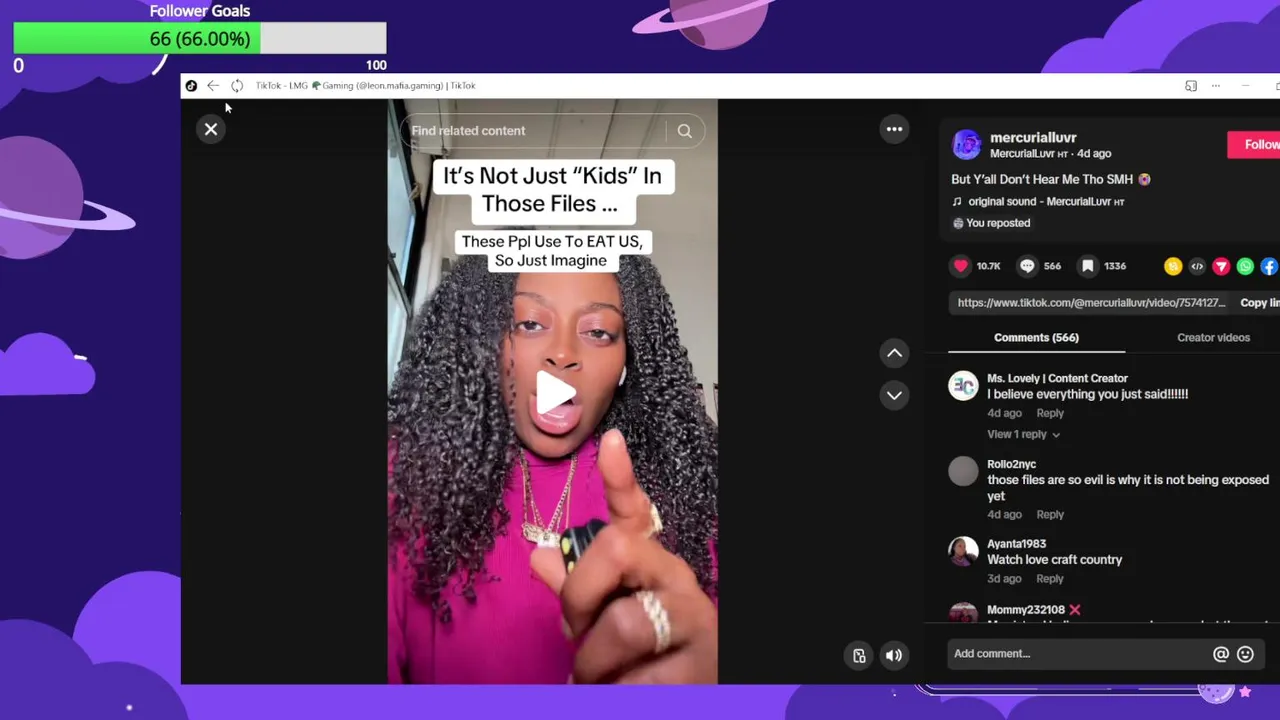
Task: Reload the TikTok page
Action: click(x=237, y=86)
